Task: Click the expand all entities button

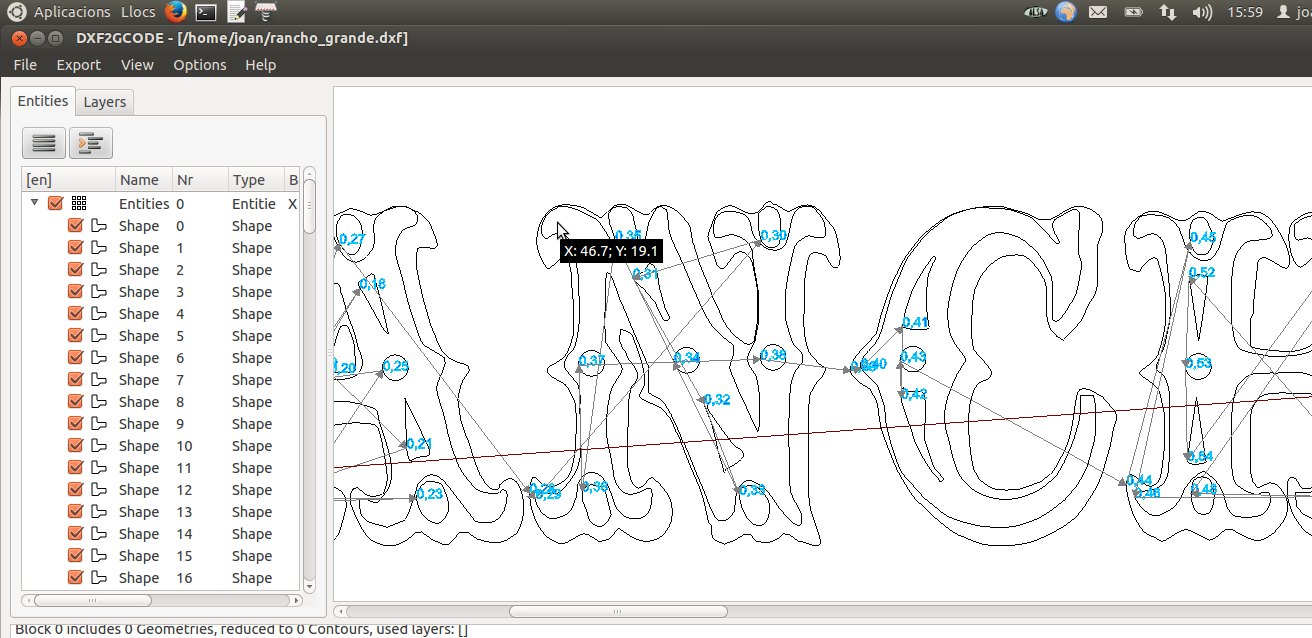Action: (x=91, y=143)
